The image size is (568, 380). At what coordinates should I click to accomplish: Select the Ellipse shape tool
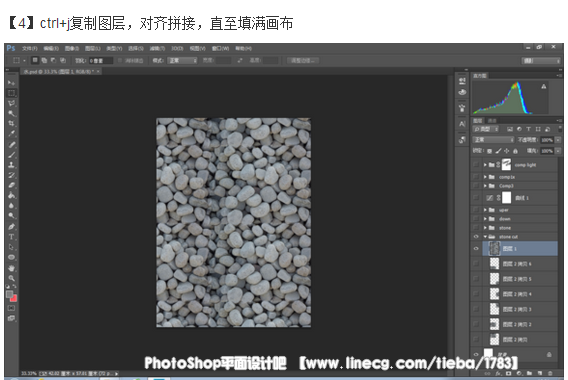coord(11,258)
